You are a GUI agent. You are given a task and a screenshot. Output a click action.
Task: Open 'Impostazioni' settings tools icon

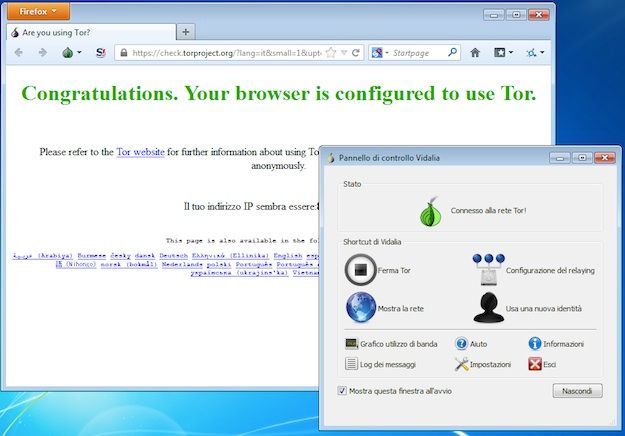coord(461,364)
